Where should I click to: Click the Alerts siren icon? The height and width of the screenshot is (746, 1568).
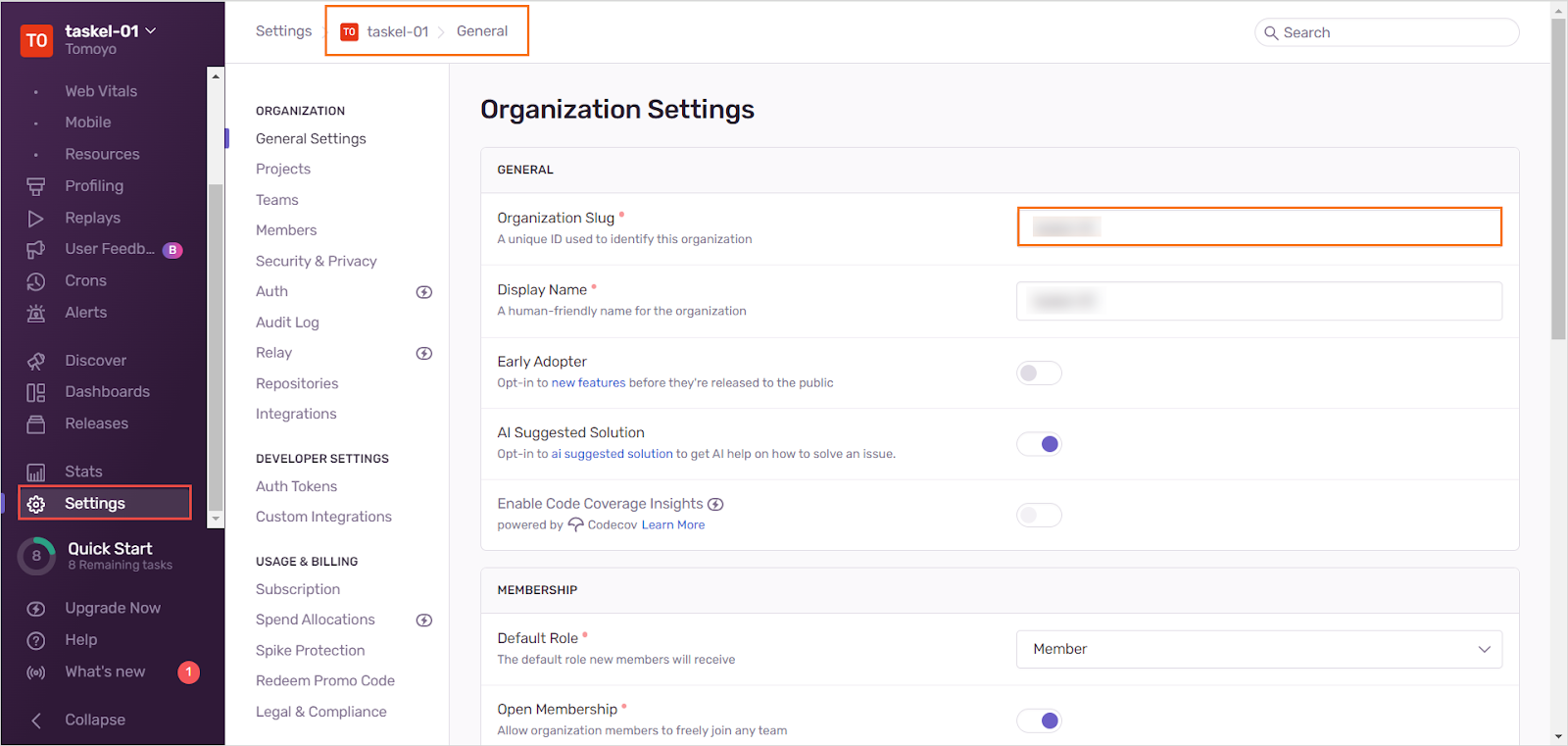click(x=36, y=313)
